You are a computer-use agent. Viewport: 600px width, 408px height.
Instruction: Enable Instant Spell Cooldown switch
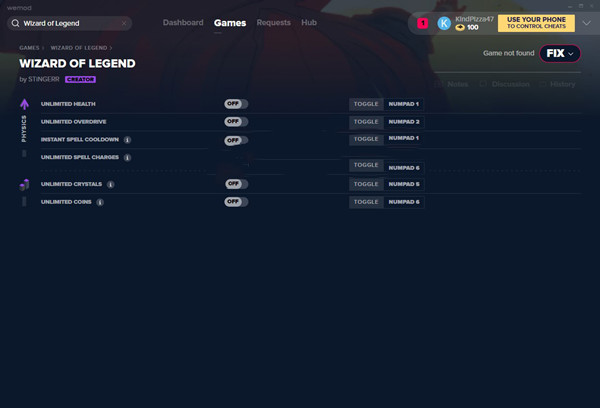tap(236, 140)
